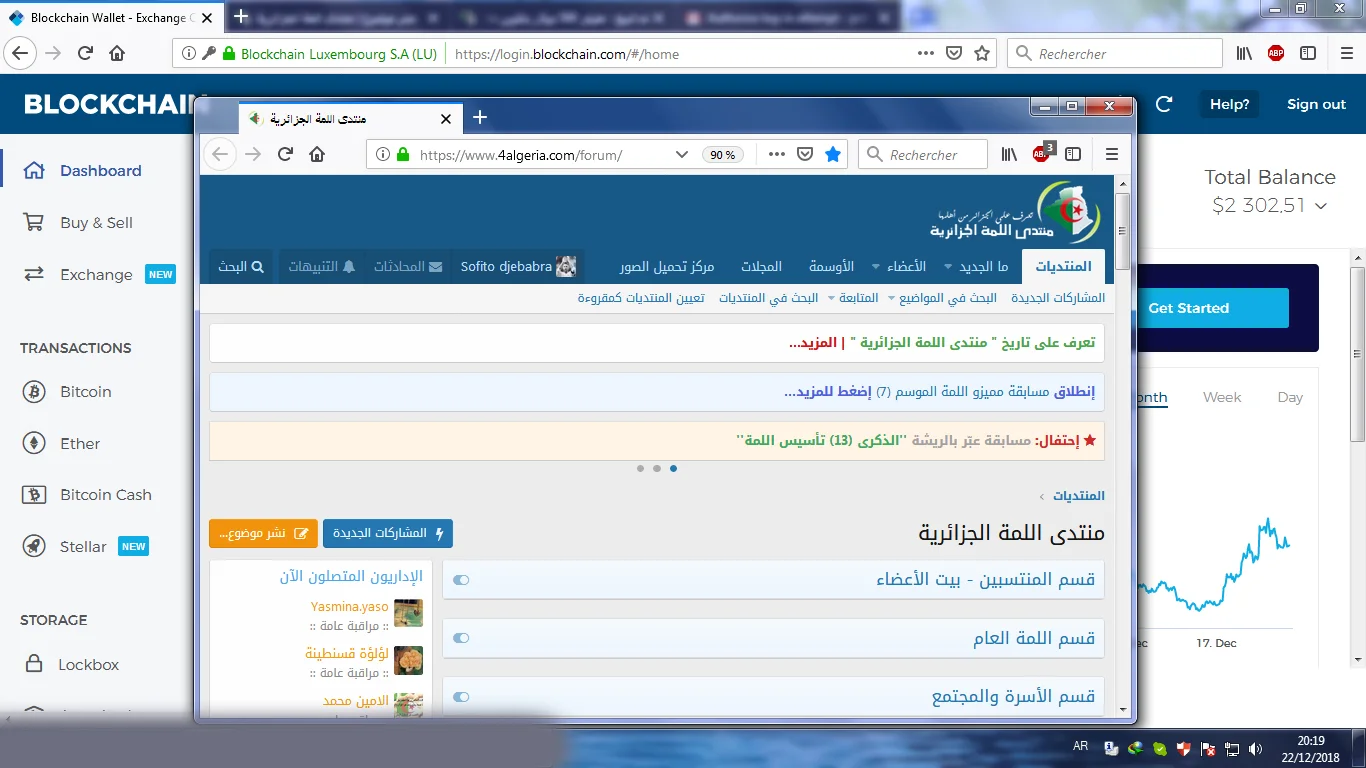Select the Week chart tab

click(1221, 397)
